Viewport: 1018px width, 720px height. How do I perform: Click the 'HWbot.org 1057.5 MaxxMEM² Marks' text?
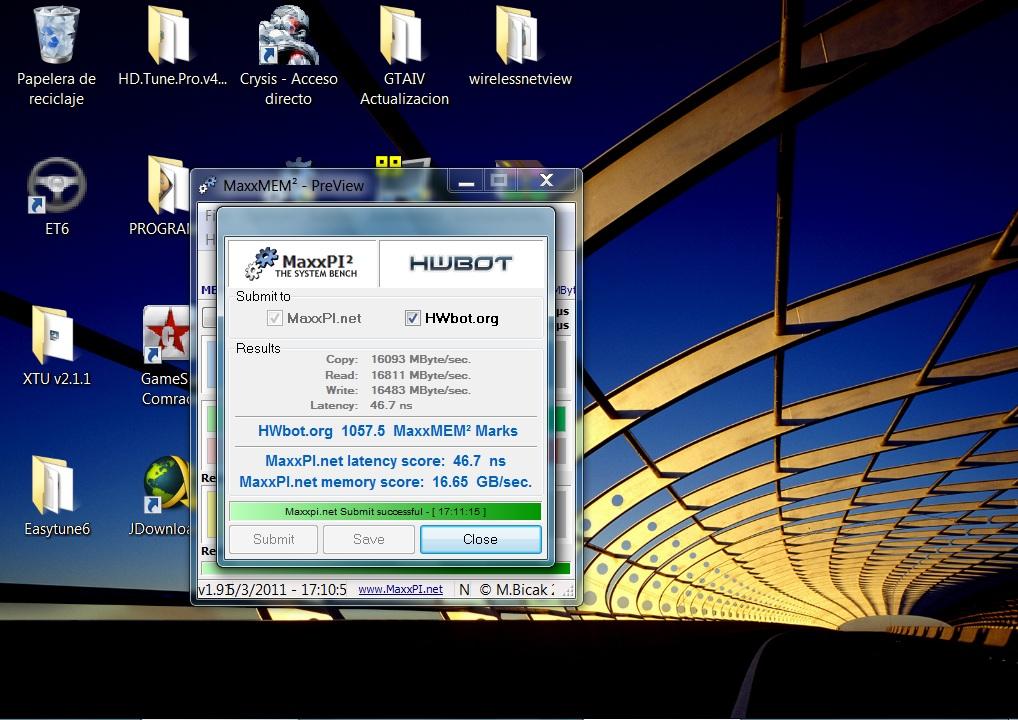[x=388, y=431]
